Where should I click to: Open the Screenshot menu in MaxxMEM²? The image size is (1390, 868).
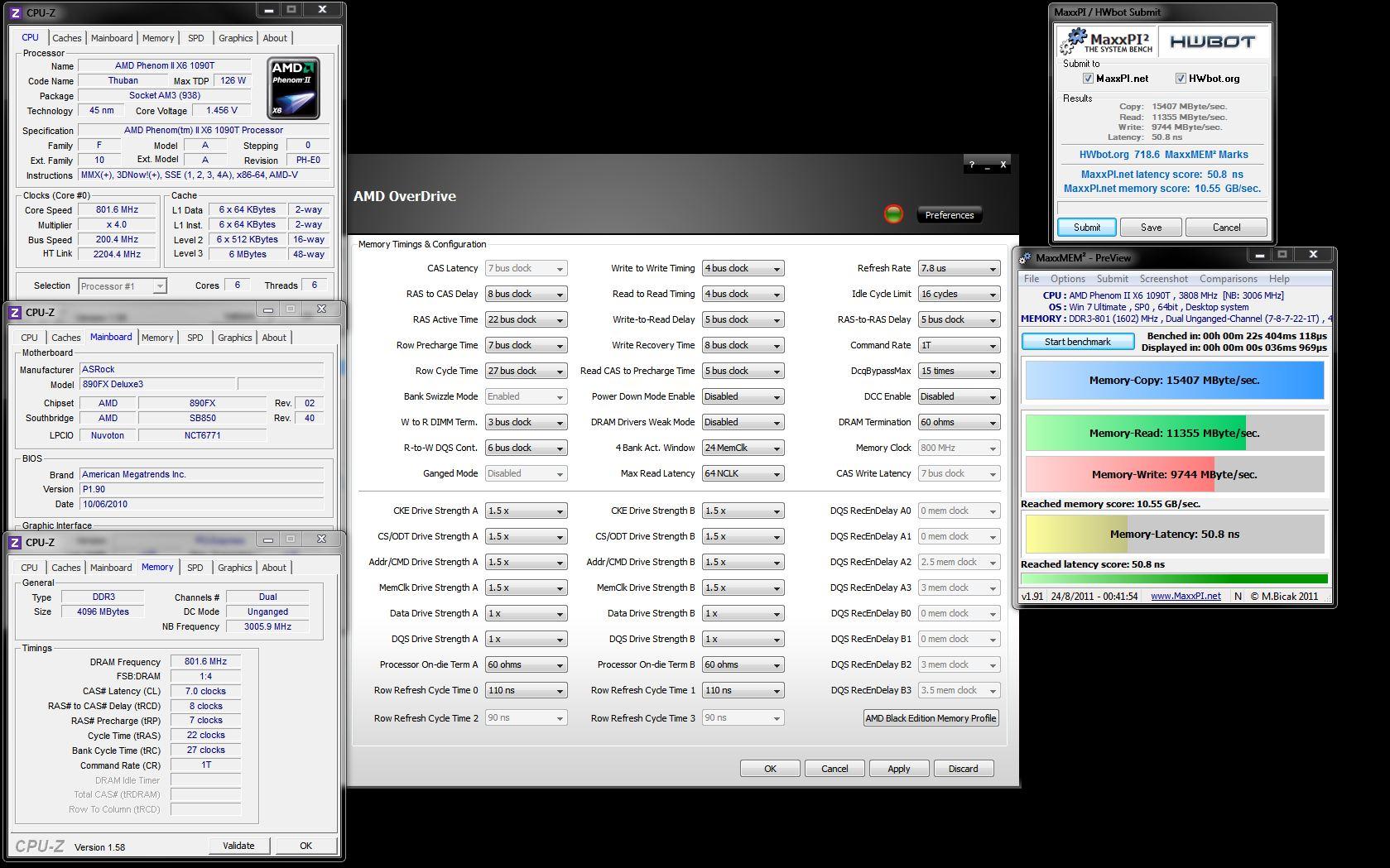pyautogui.click(x=1163, y=279)
